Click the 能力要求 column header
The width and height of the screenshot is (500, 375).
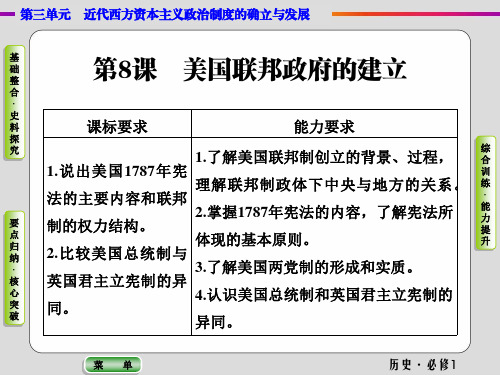pos(324,127)
